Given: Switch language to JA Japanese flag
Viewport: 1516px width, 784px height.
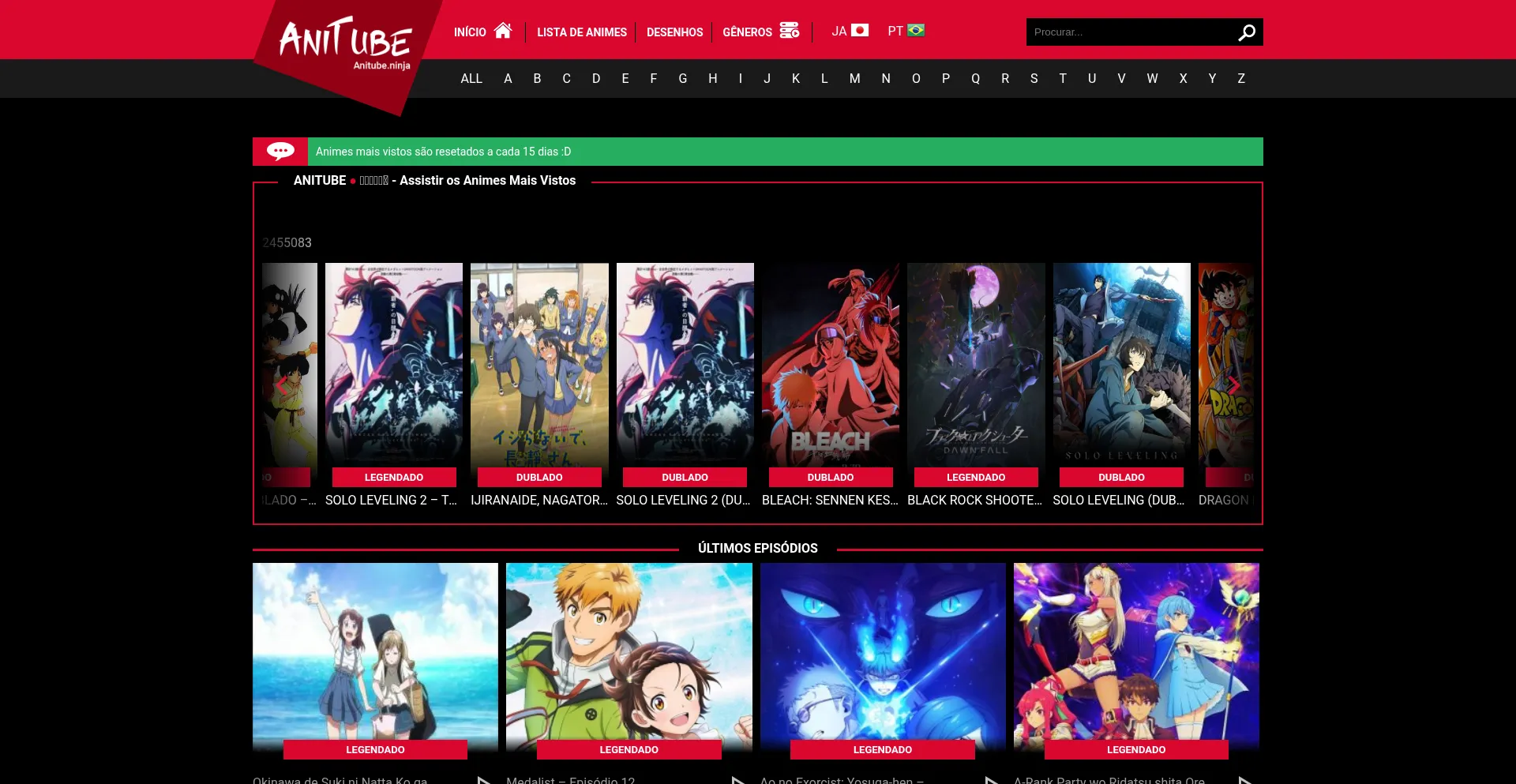Looking at the screenshot, I should pyautogui.click(x=859, y=31).
